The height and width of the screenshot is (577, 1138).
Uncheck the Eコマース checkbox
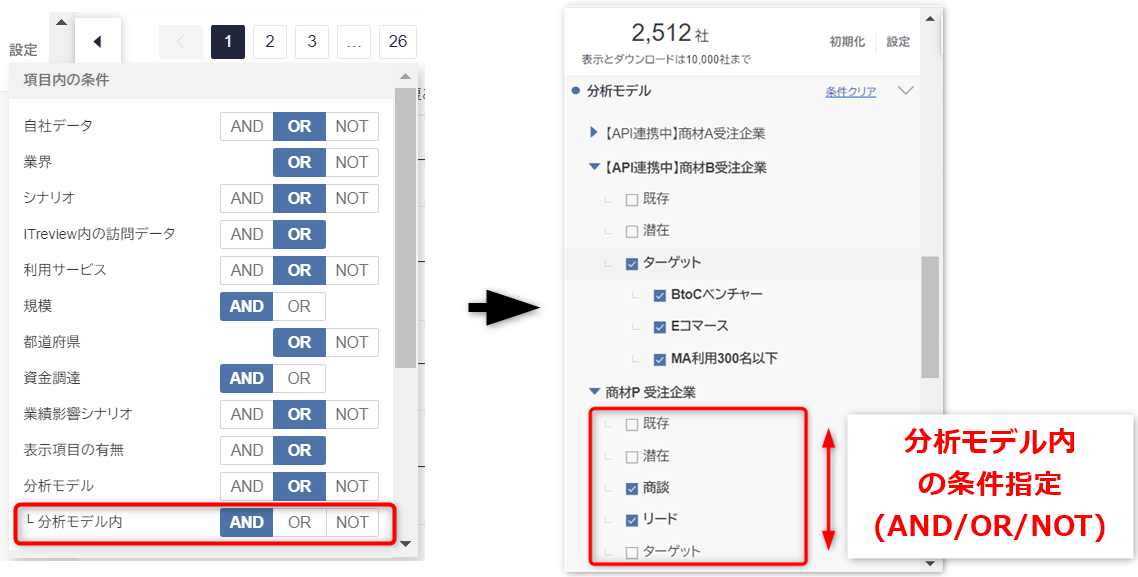pyautogui.click(x=659, y=327)
